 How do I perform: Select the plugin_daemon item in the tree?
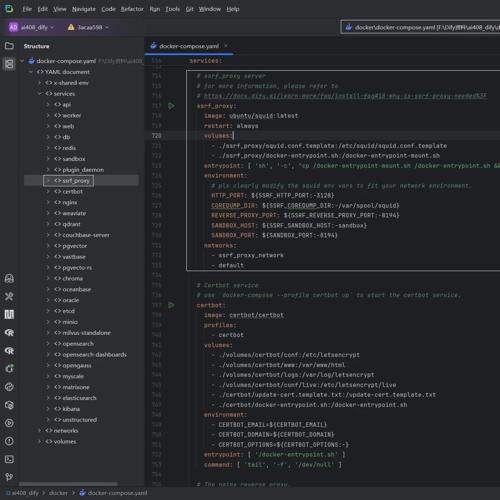click(x=83, y=170)
